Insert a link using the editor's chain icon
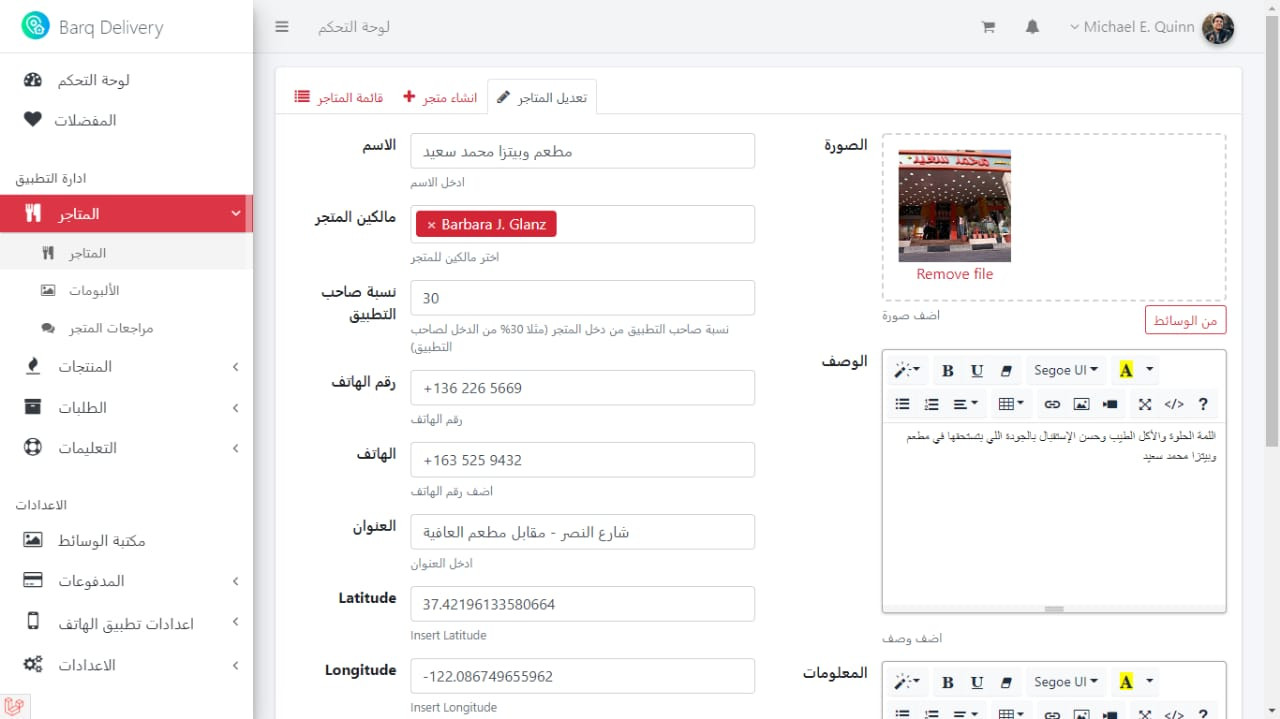1280x719 pixels. point(1051,404)
